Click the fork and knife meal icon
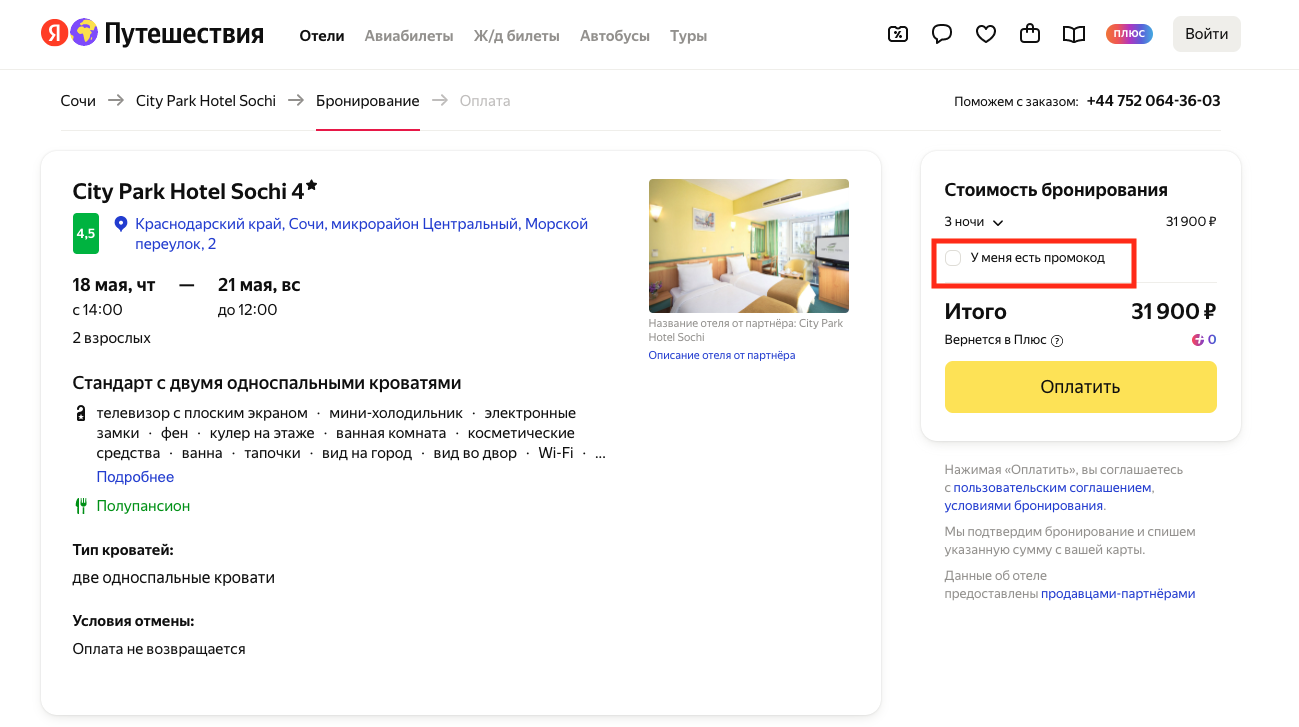Image resolution: width=1299 pixels, height=727 pixels. click(x=81, y=506)
